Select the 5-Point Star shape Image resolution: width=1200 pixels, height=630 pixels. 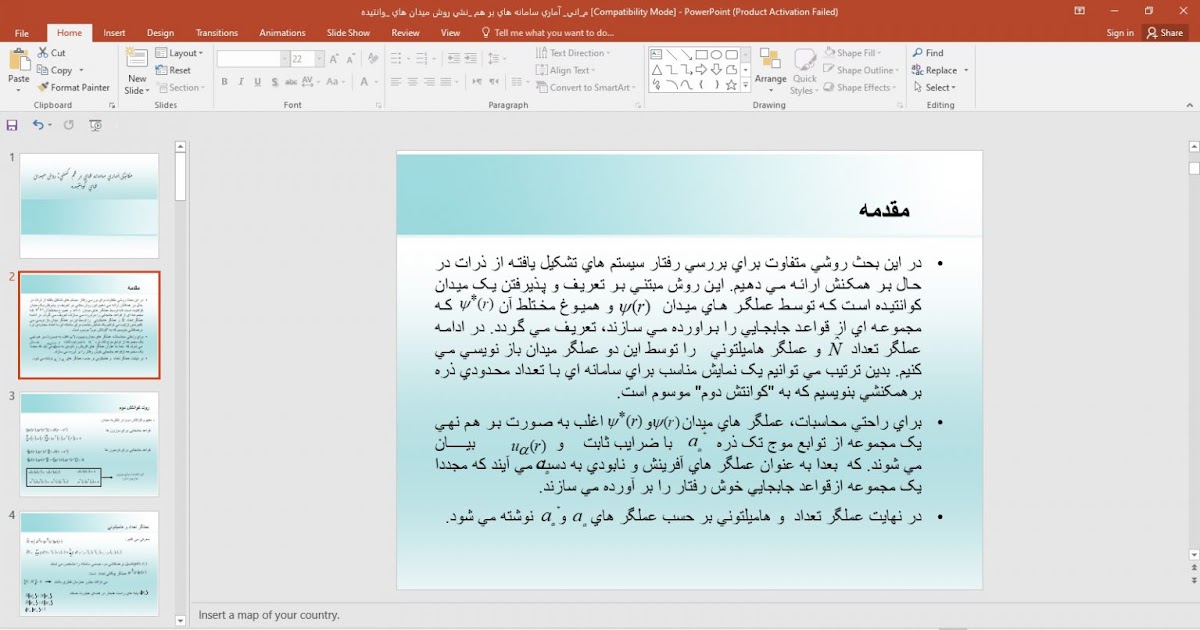[x=732, y=85]
